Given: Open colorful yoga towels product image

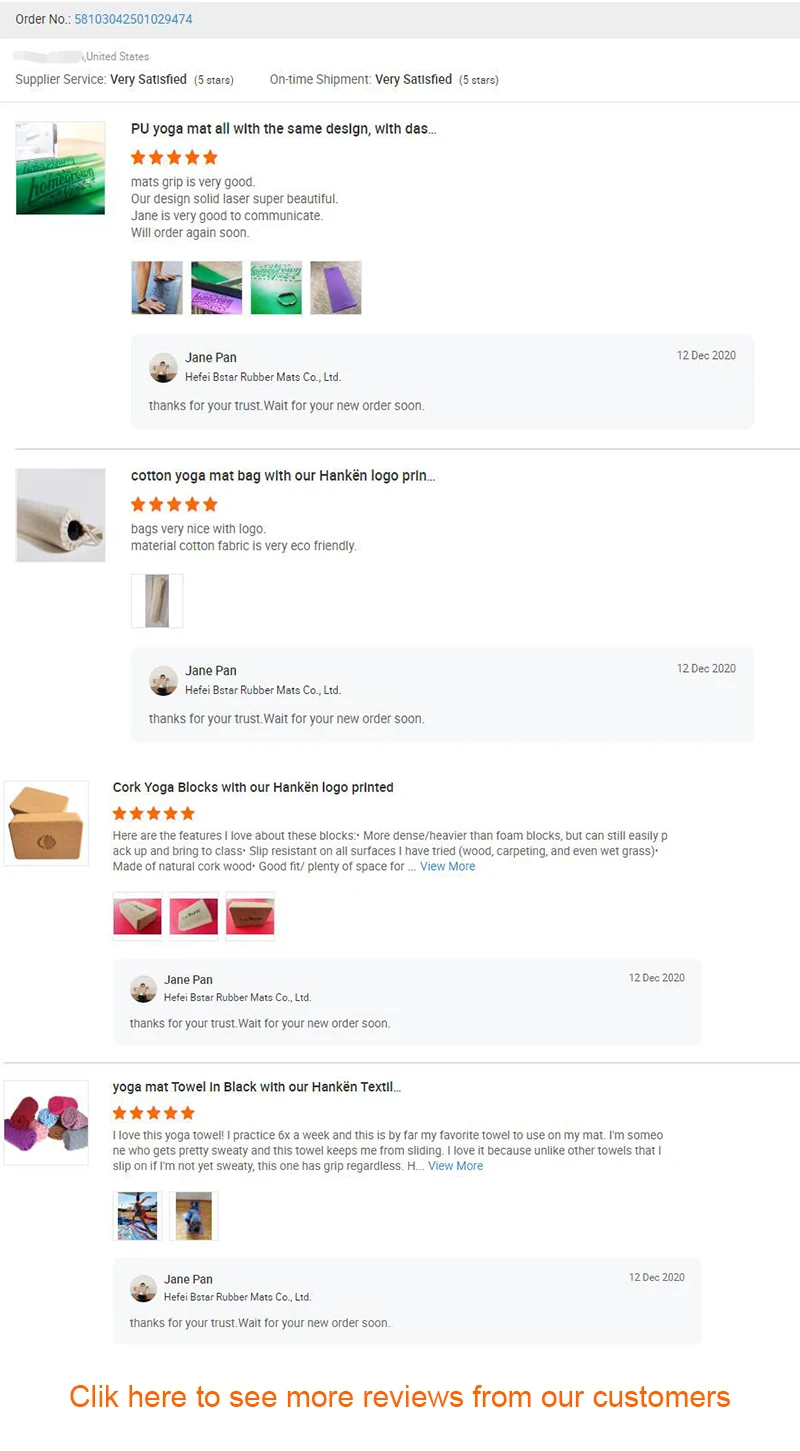Looking at the screenshot, I should [46, 1123].
